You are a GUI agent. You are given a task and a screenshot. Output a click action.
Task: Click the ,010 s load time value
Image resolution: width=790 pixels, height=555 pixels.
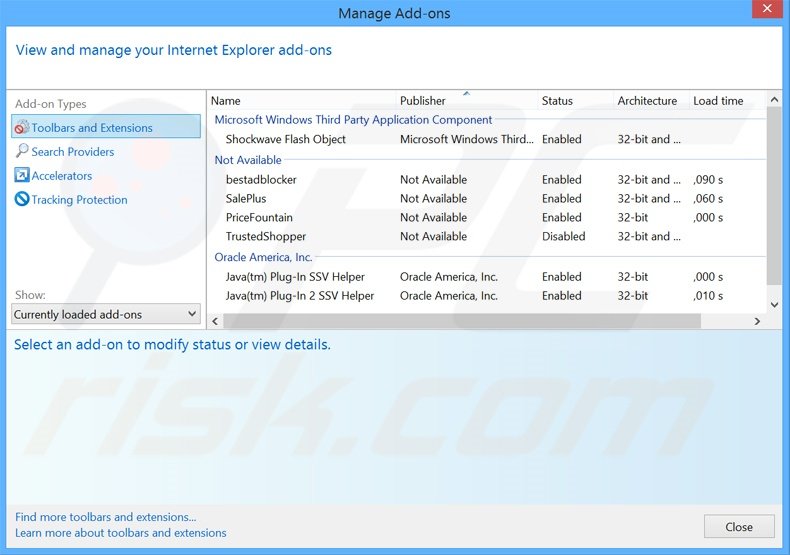708,296
